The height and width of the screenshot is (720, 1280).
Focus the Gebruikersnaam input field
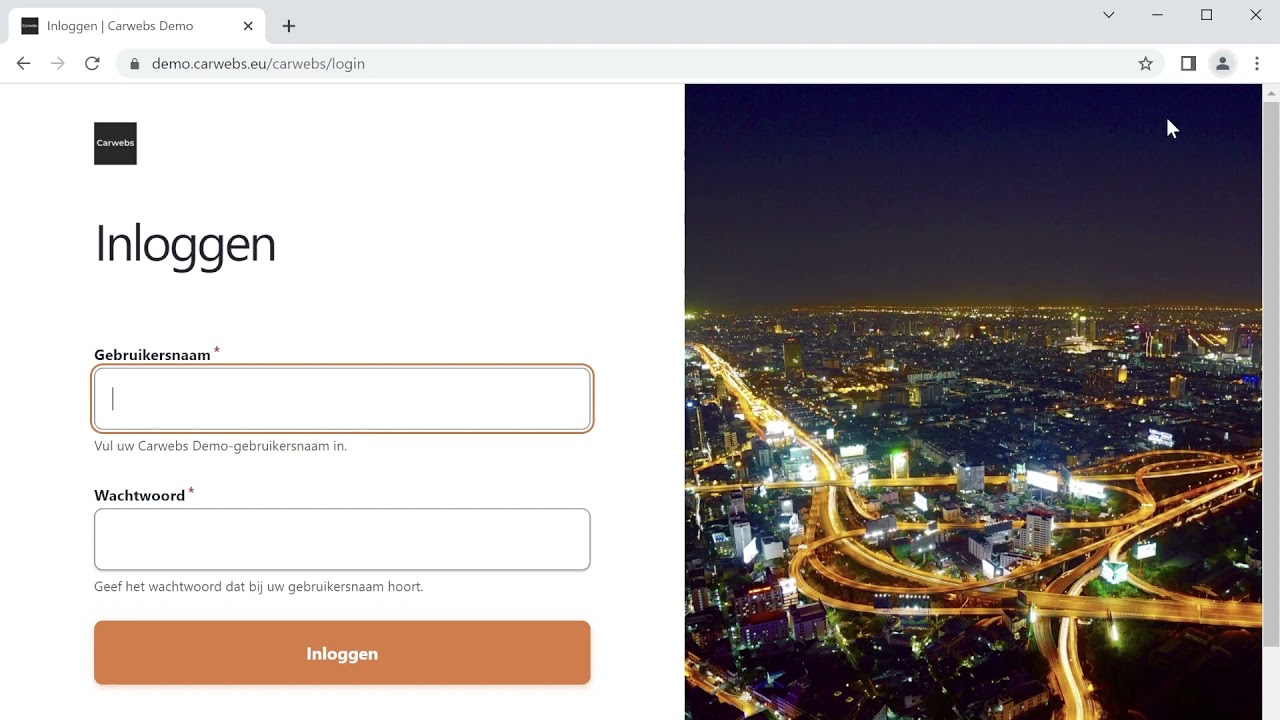point(342,399)
